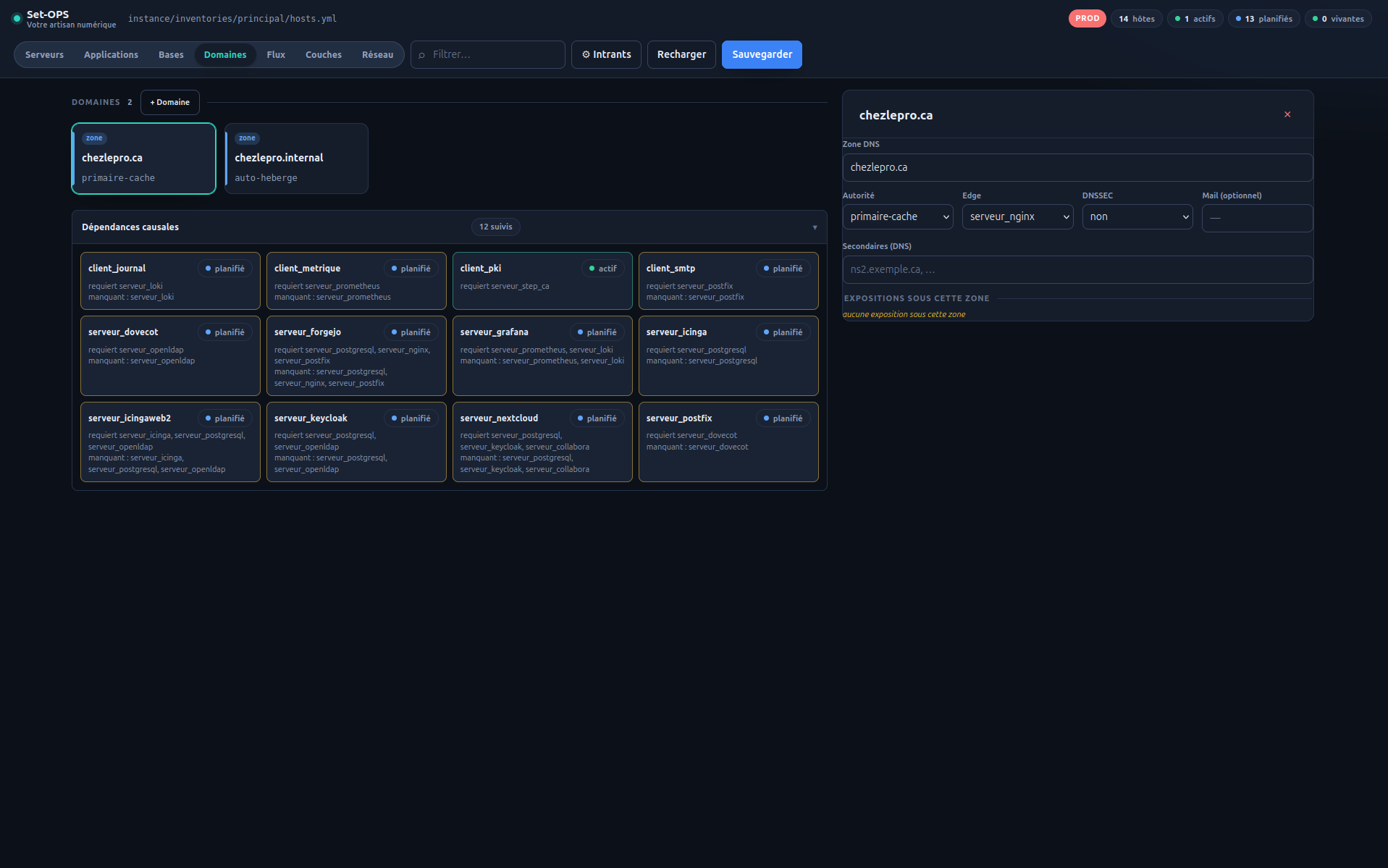Click the Intrants button

pos(606,54)
